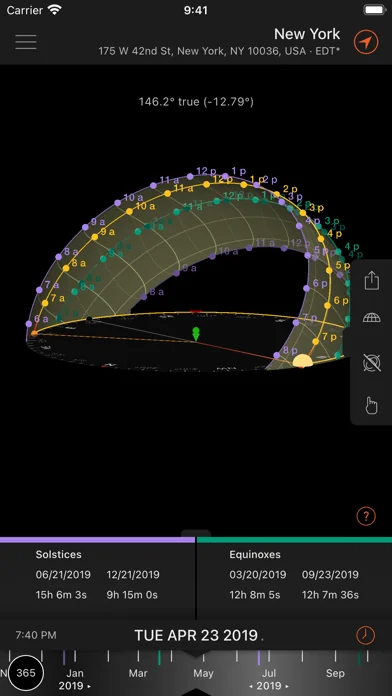Collapse the bottom panel drag handle
The image size is (392, 696).
coord(196,533)
